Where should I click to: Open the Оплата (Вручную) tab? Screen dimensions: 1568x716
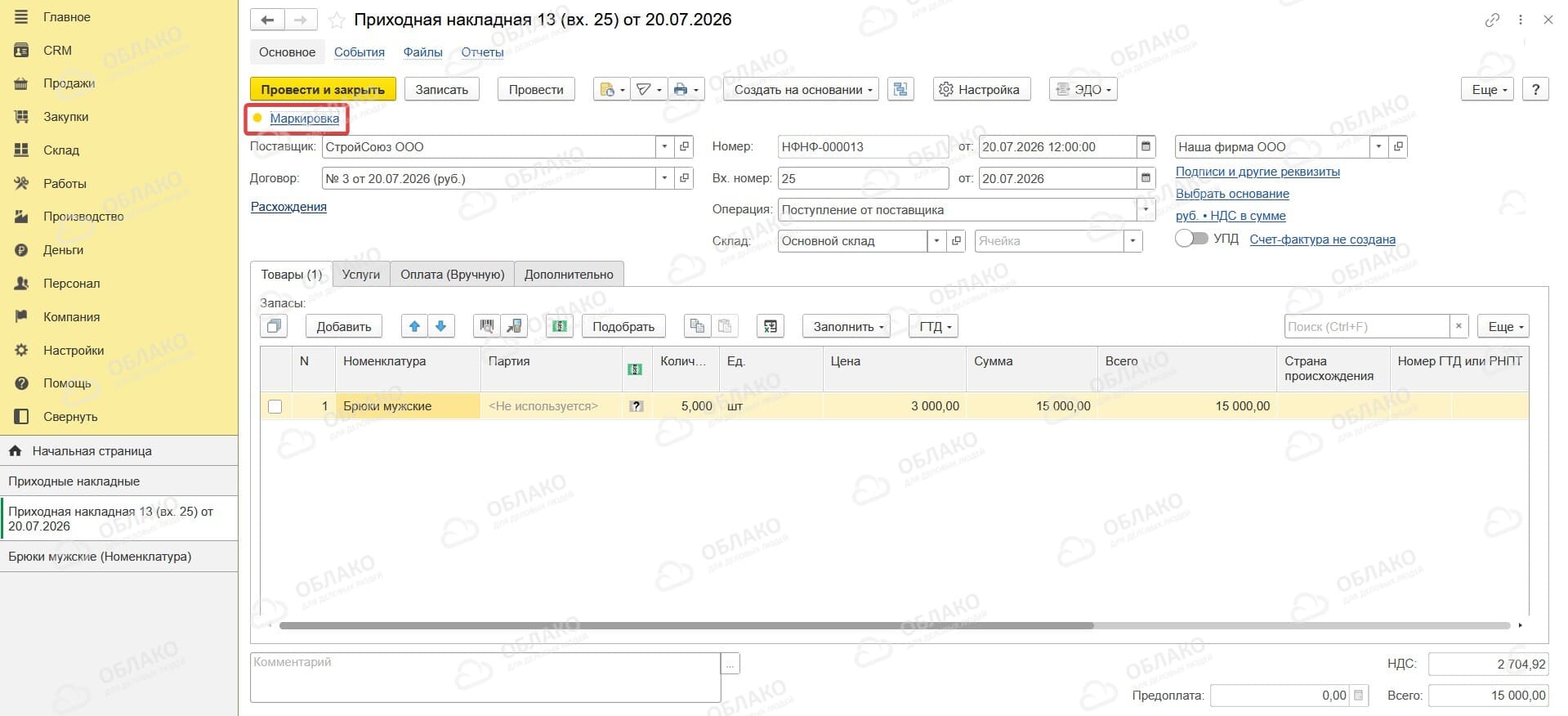click(x=453, y=275)
